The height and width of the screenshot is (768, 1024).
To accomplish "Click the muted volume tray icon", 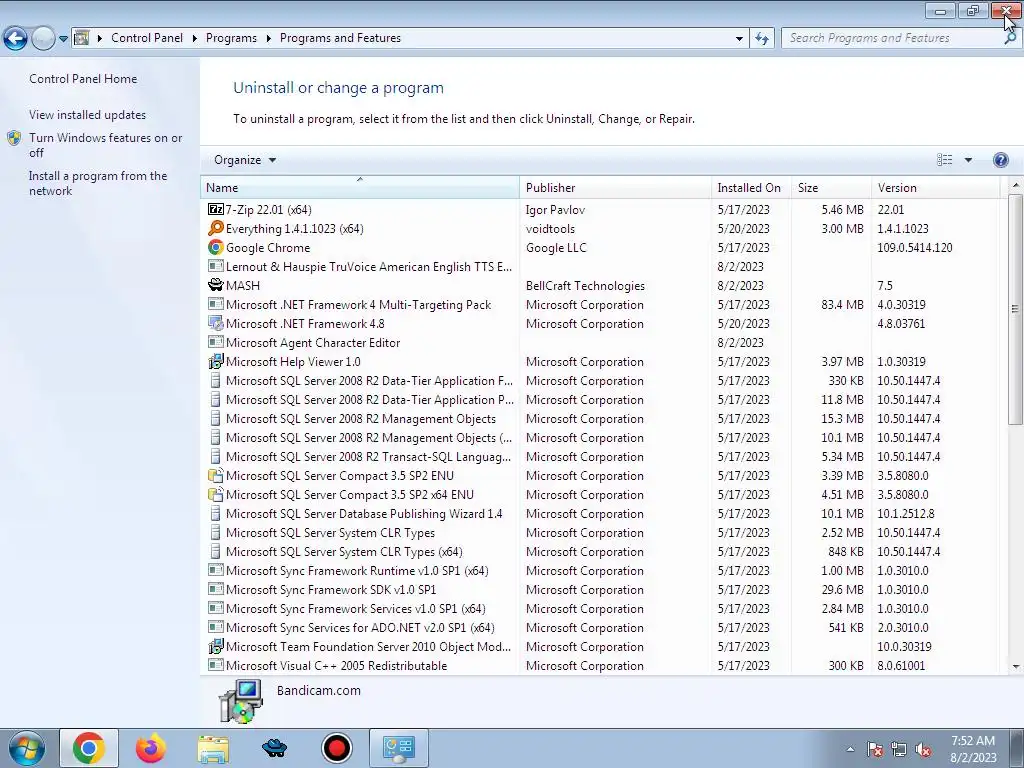I will [x=923, y=750].
